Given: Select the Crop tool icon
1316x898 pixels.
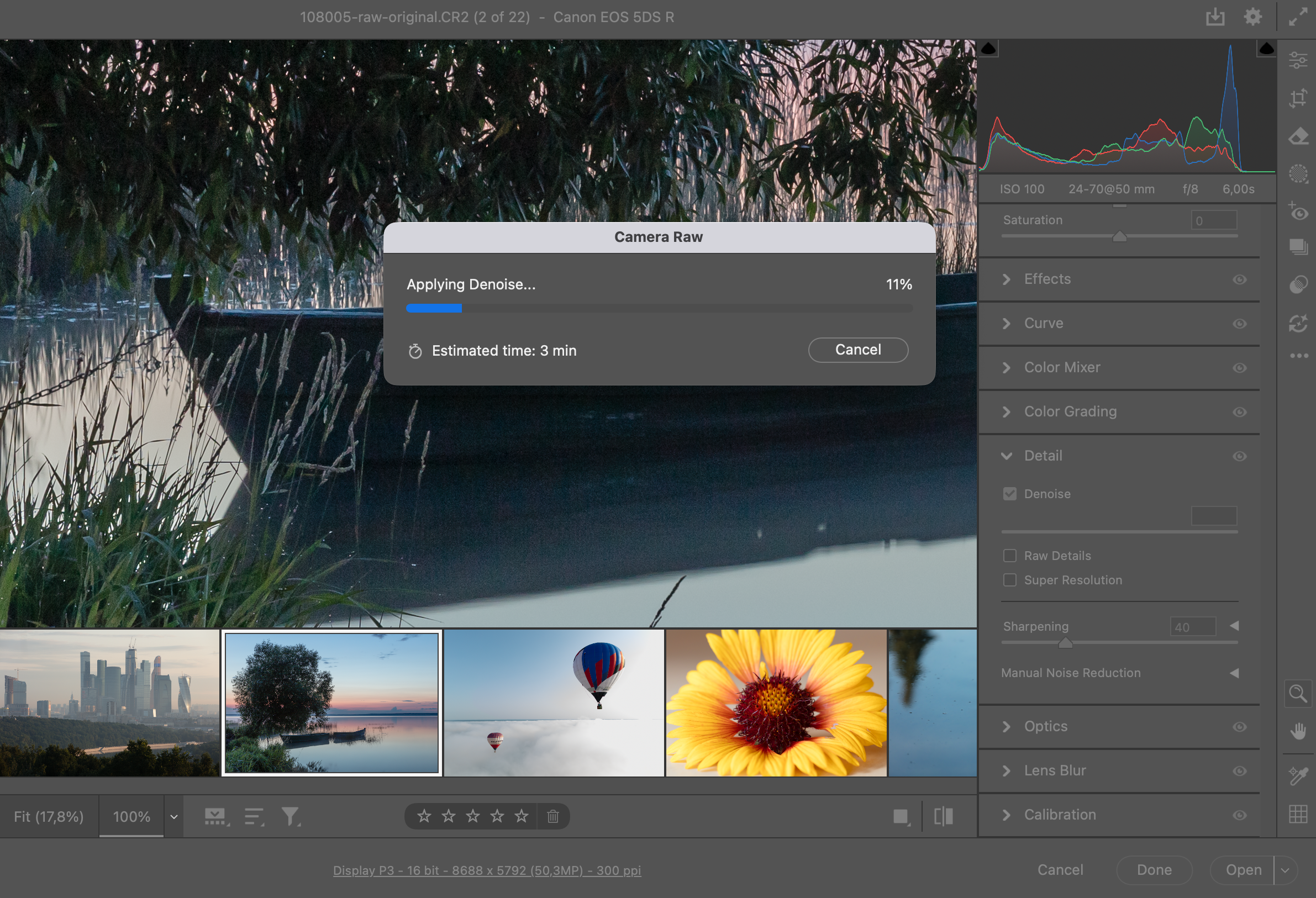Looking at the screenshot, I should click(1298, 98).
